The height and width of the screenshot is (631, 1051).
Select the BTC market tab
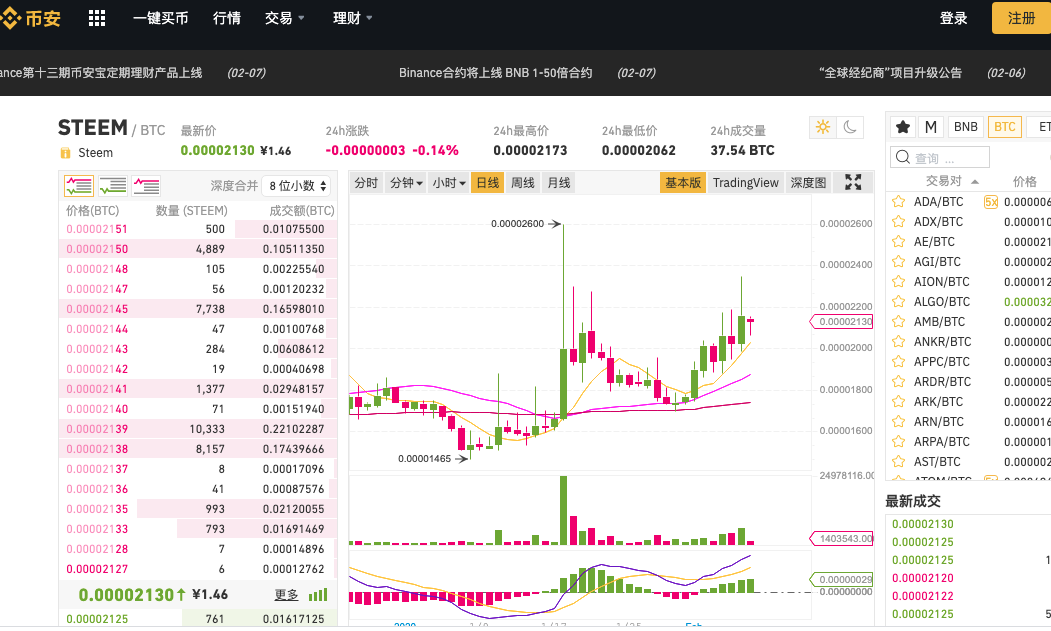click(1004, 127)
